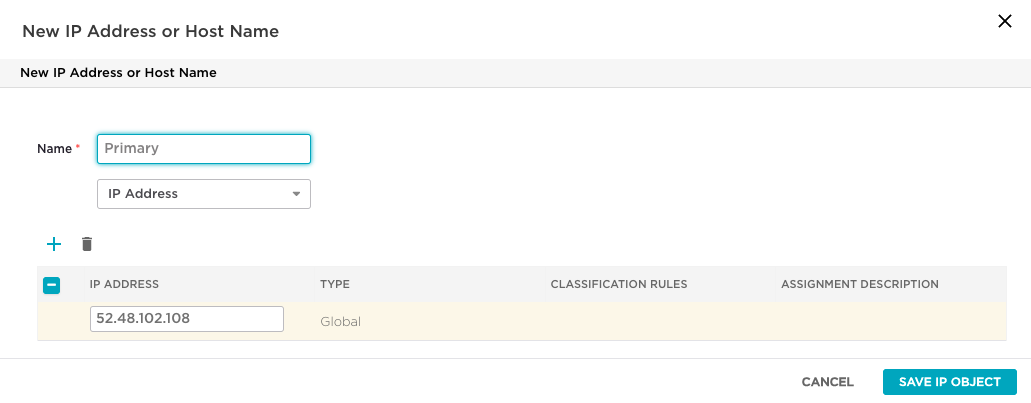Select the Global type cell in the row
Screen dimensions: 1031x403
coord(341,322)
